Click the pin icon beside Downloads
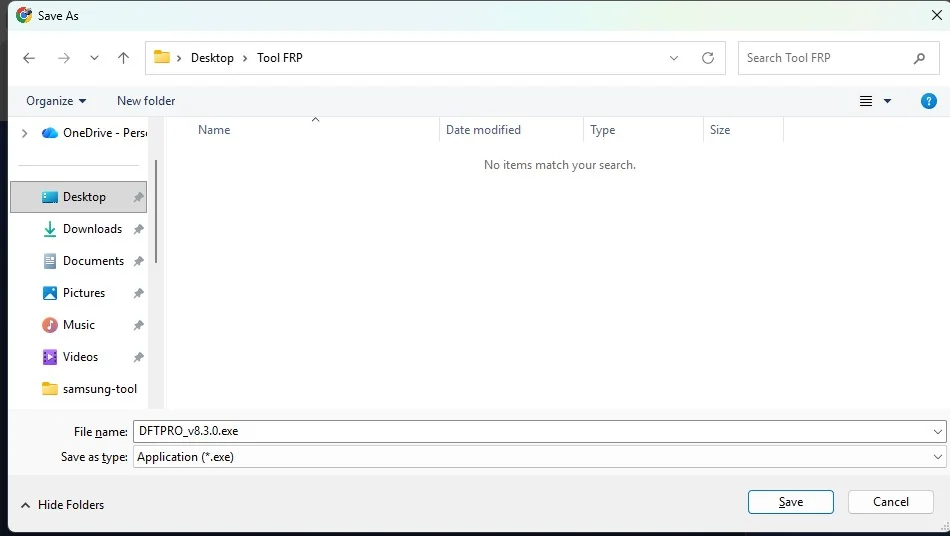950x536 pixels. 139,229
